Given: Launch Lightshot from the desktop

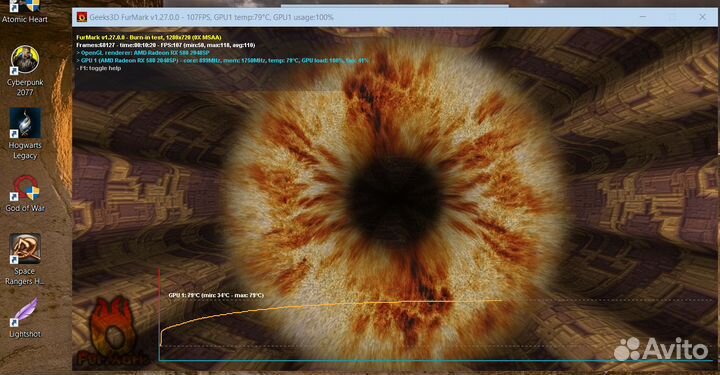Looking at the screenshot, I should coord(25,317).
